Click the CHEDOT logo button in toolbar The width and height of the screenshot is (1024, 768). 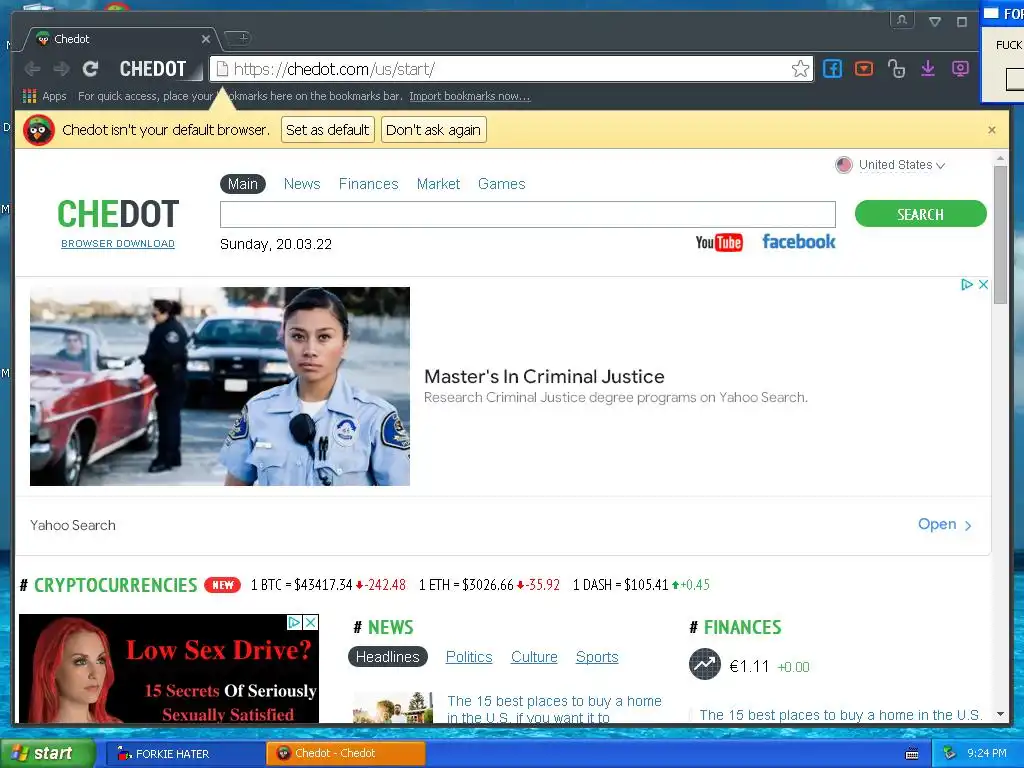coord(153,69)
